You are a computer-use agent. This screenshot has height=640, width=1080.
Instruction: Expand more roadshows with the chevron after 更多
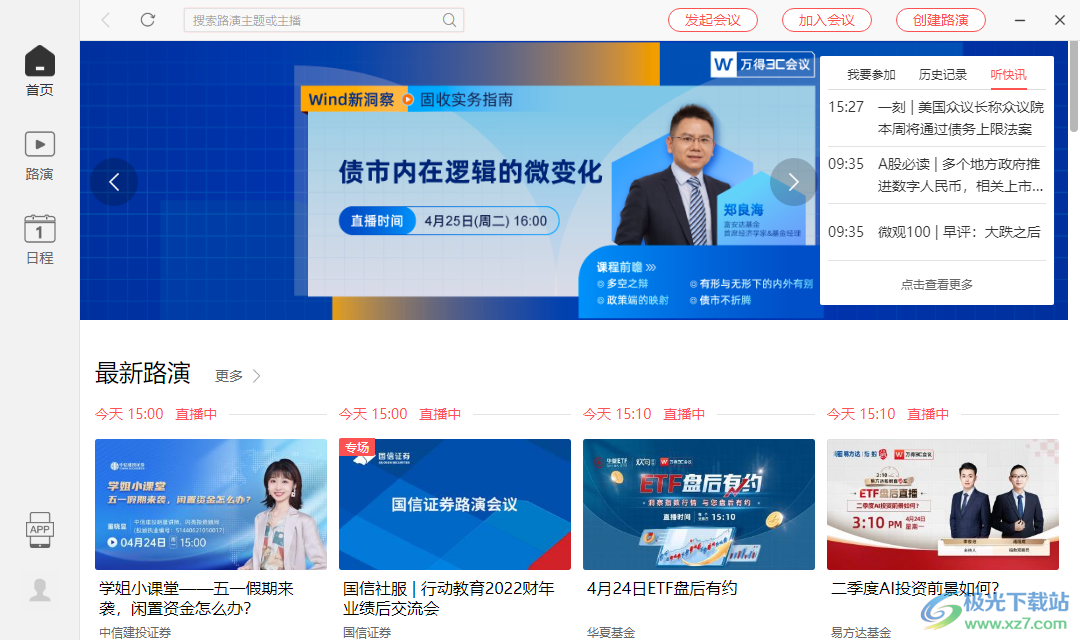256,376
